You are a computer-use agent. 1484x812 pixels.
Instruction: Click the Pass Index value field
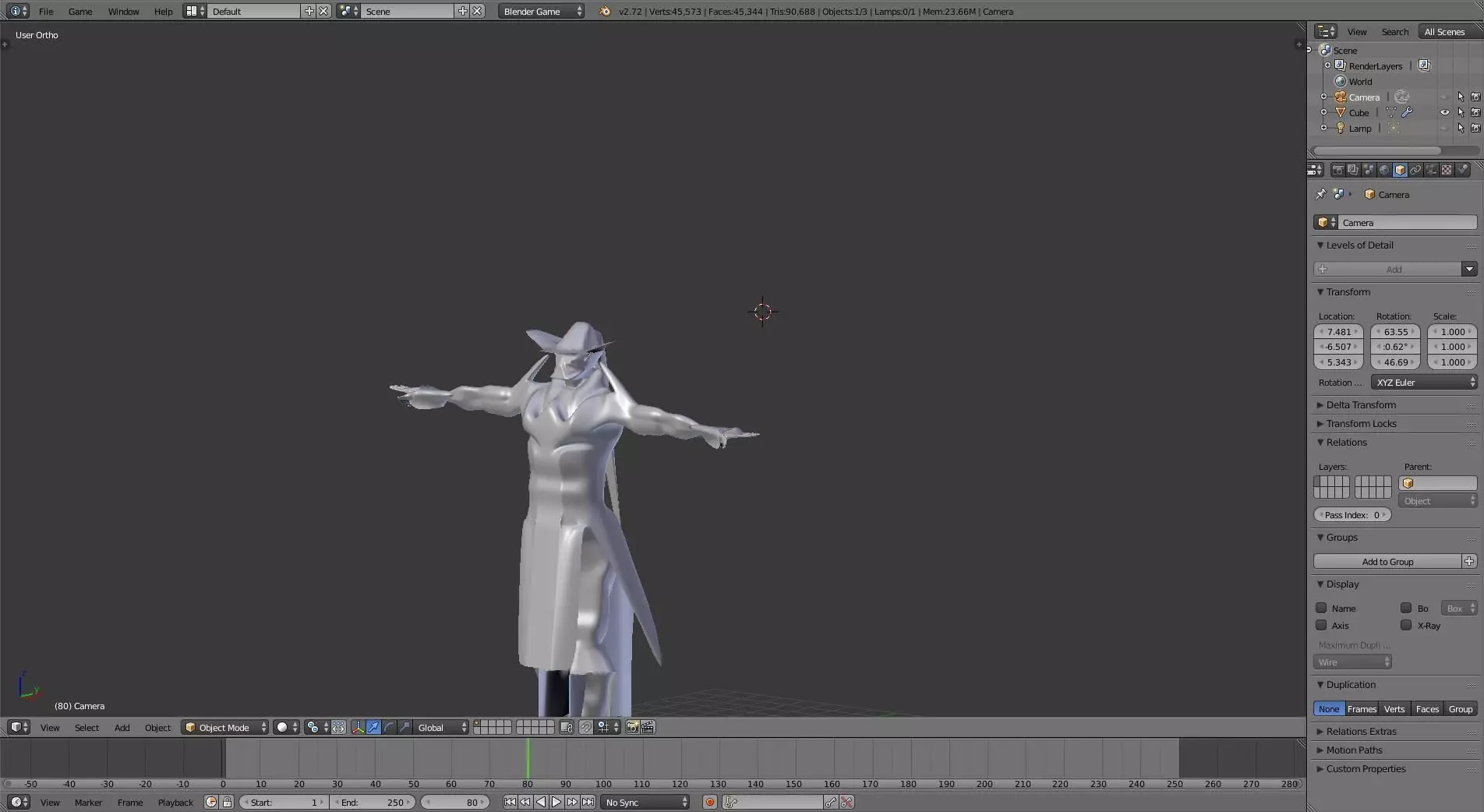(1353, 514)
